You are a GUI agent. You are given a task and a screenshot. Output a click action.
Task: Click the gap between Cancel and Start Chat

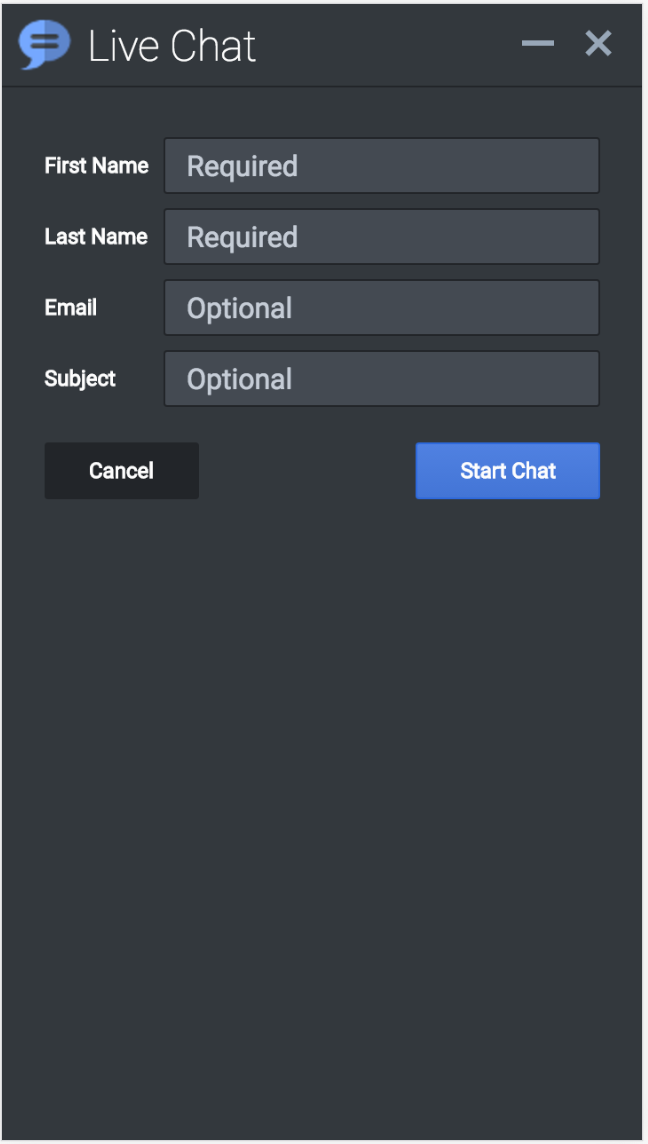307,471
